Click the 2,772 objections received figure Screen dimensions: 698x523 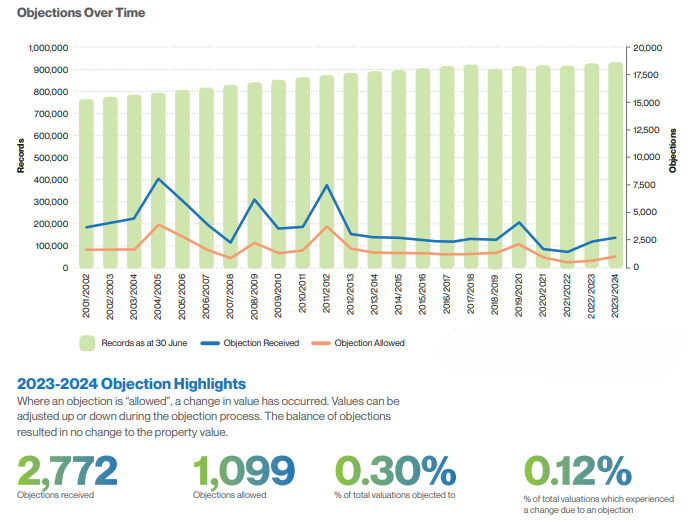point(68,468)
